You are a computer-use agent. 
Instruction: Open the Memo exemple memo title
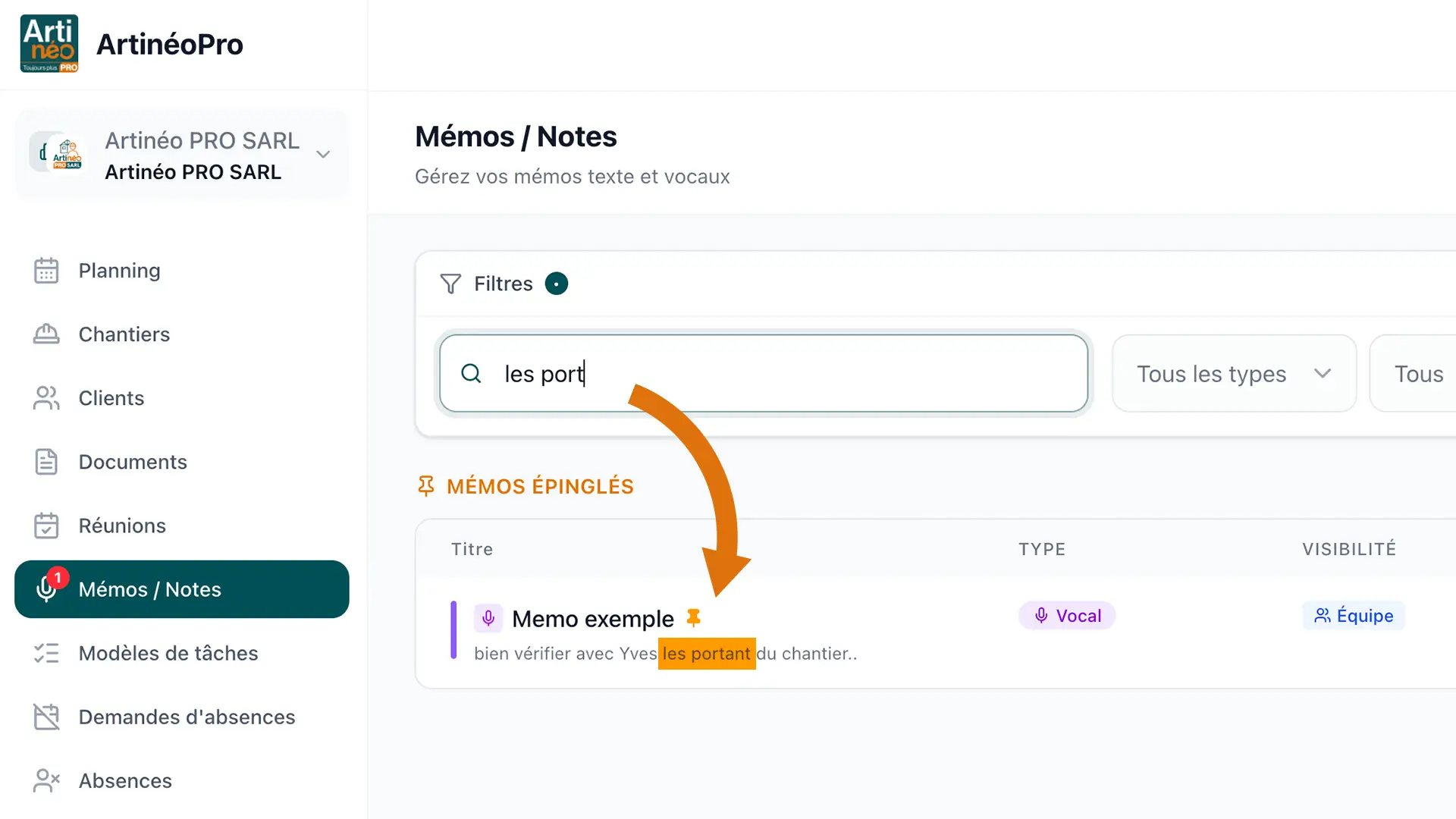click(593, 619)
